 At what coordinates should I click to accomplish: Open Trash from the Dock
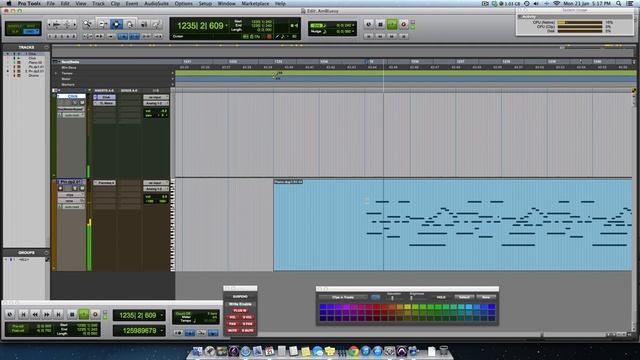tap(444, 351)
